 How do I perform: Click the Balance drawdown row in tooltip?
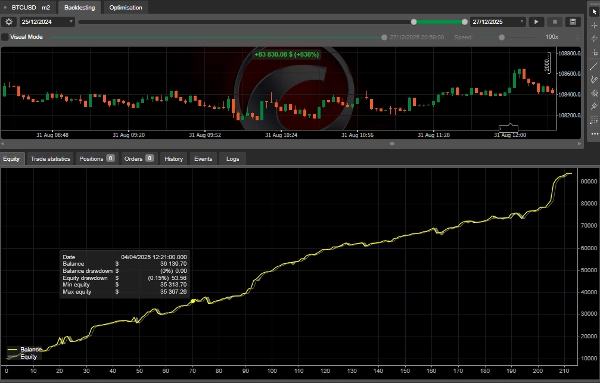point(124,271)
